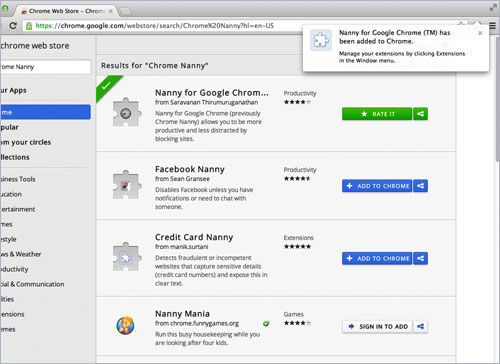Share the Nanny Mania game
The width and height of the screenshot is (500, 364).
pyautogui.click(x=421, y=327)
